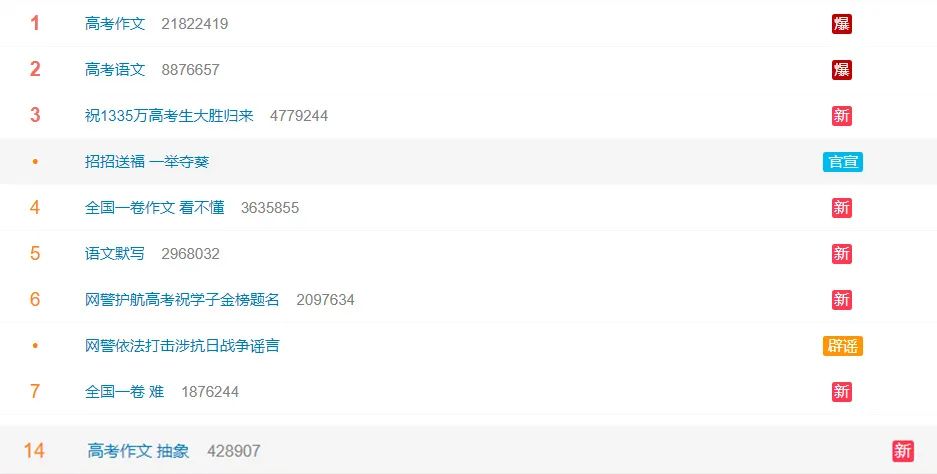Click the 新 badge beside 语文默写

pyautogui.click(x=841, y=254)
